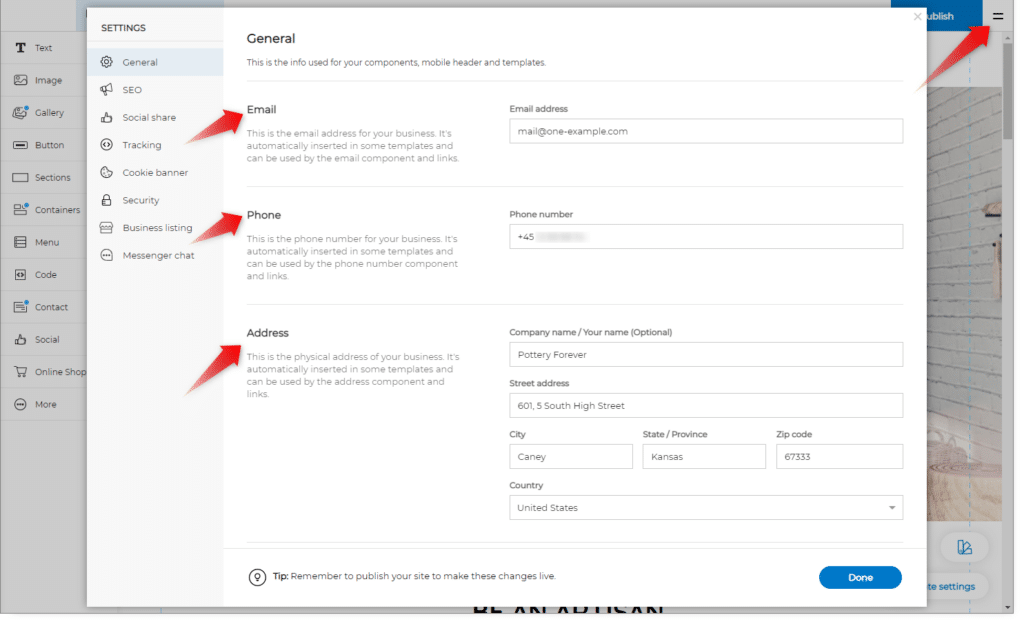Click the Email address input field
The height and width of the screenshot is (624, 1024).
[705, 131]
